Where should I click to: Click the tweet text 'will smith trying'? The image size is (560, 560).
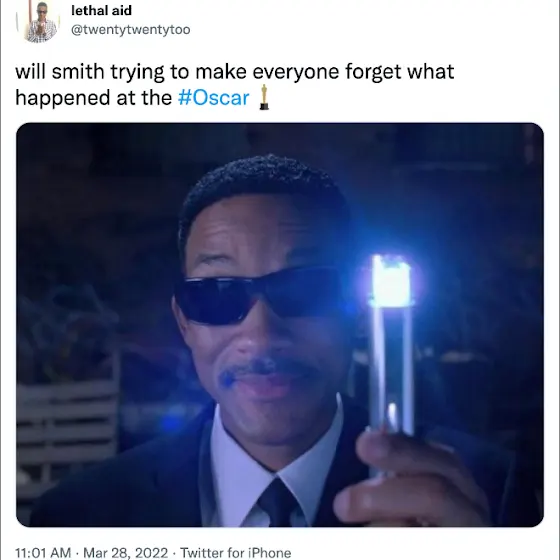(89, 72)
